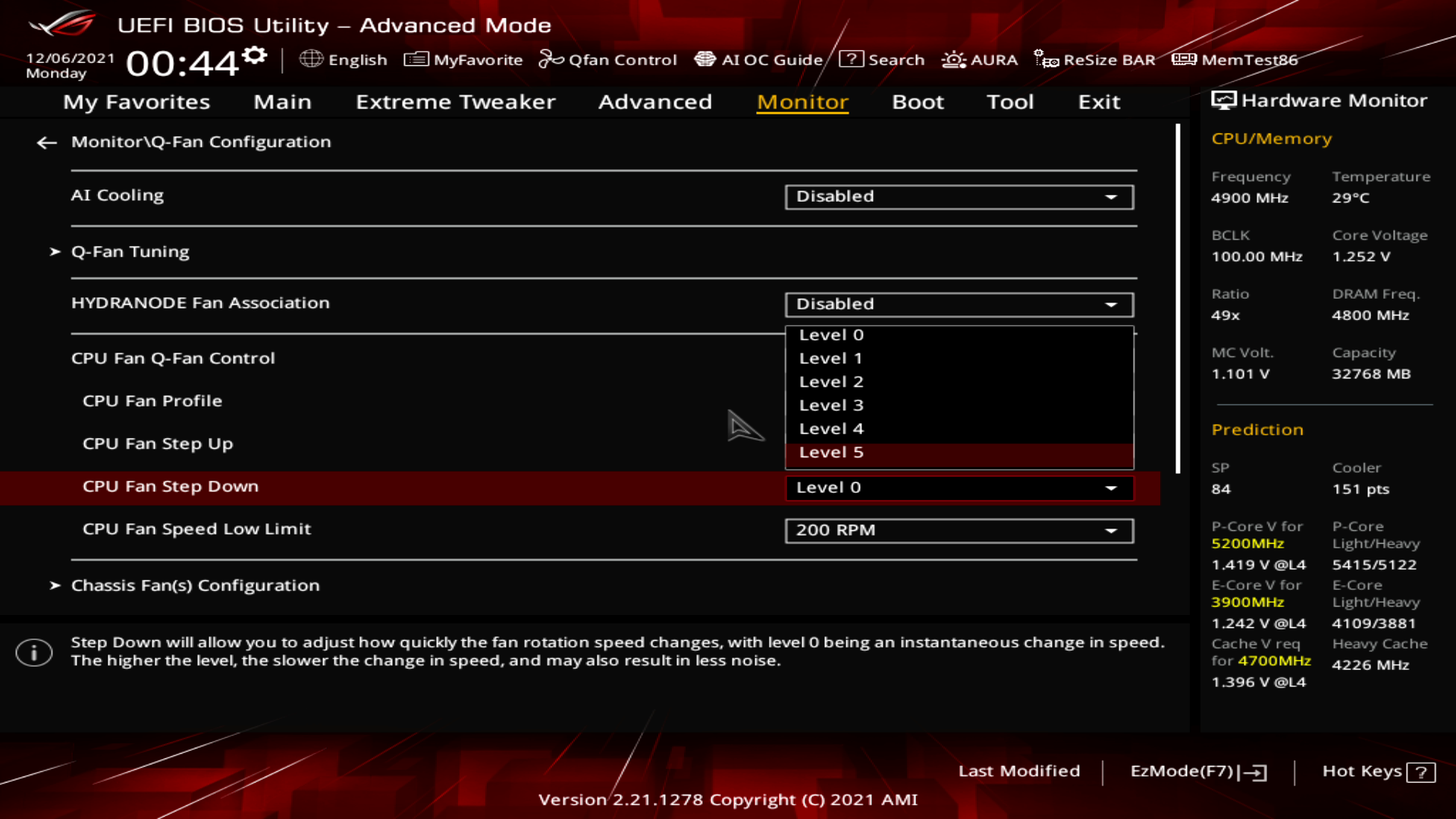The height and width of the screenshot is (819, 1456).
Task: Click the Search question mark icon
Action: (851, 59)
